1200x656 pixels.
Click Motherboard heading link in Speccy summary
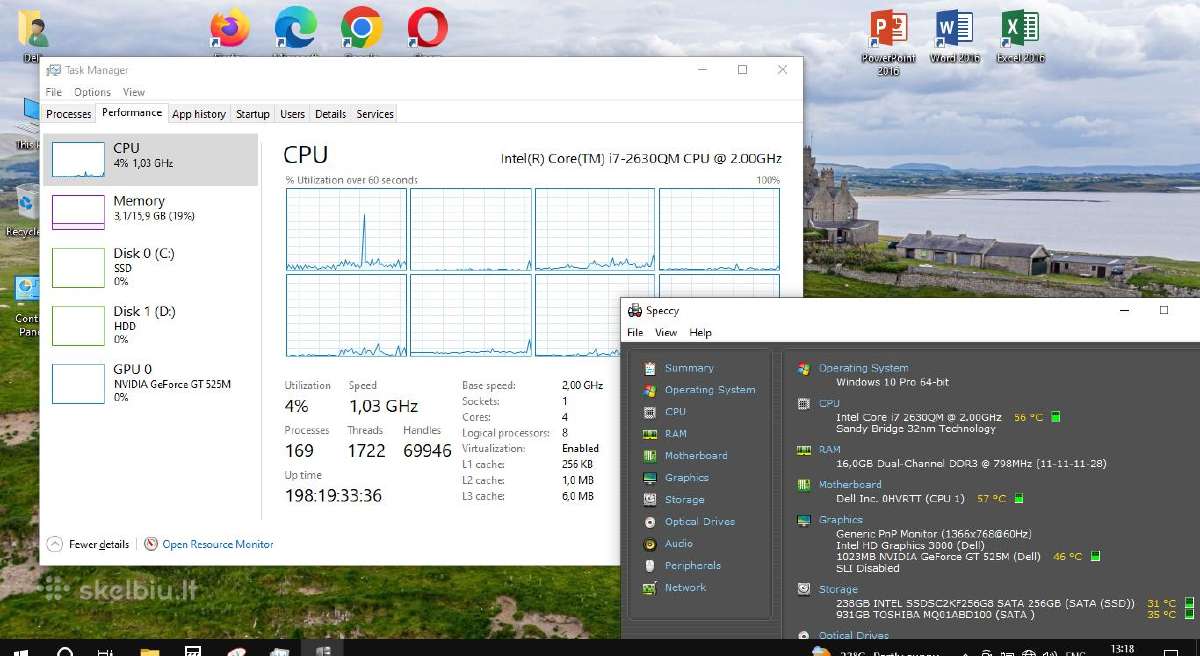coord(850,485)
